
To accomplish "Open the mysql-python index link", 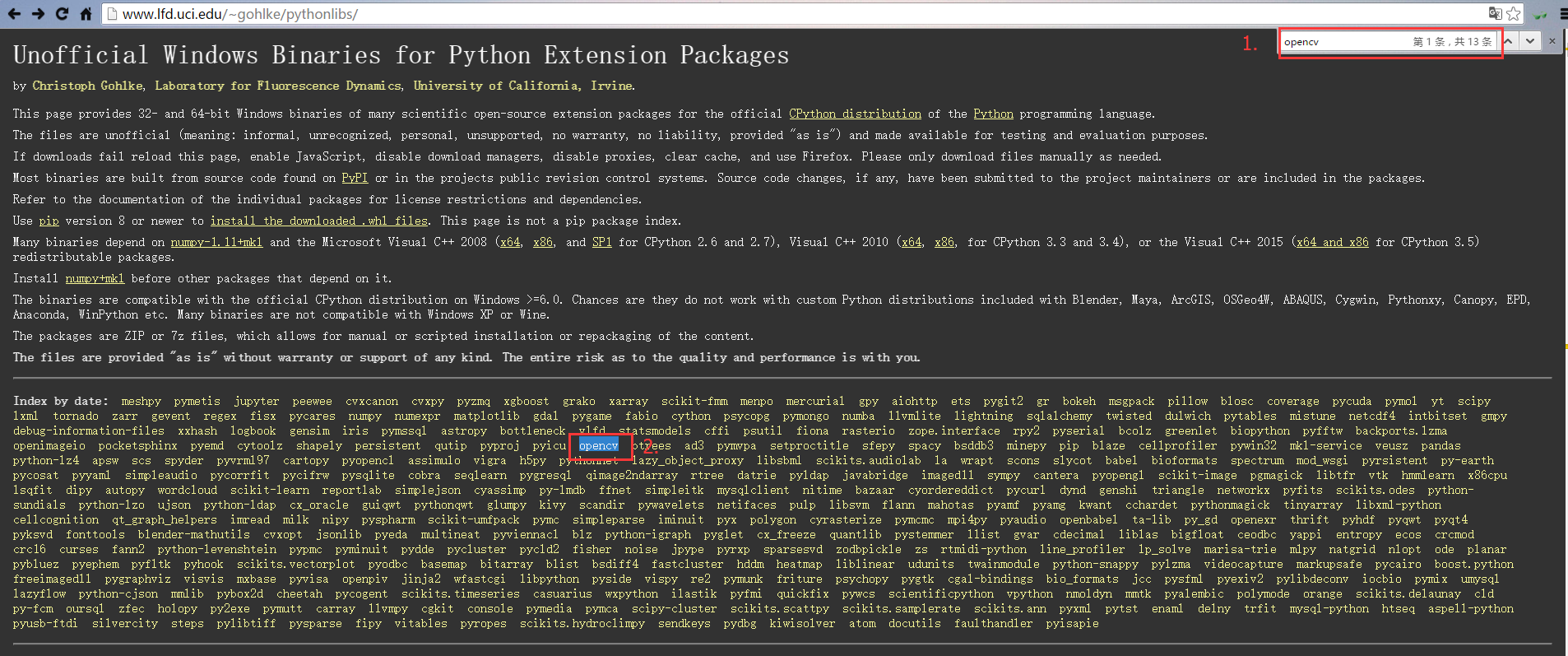I will coord(1329,608).
